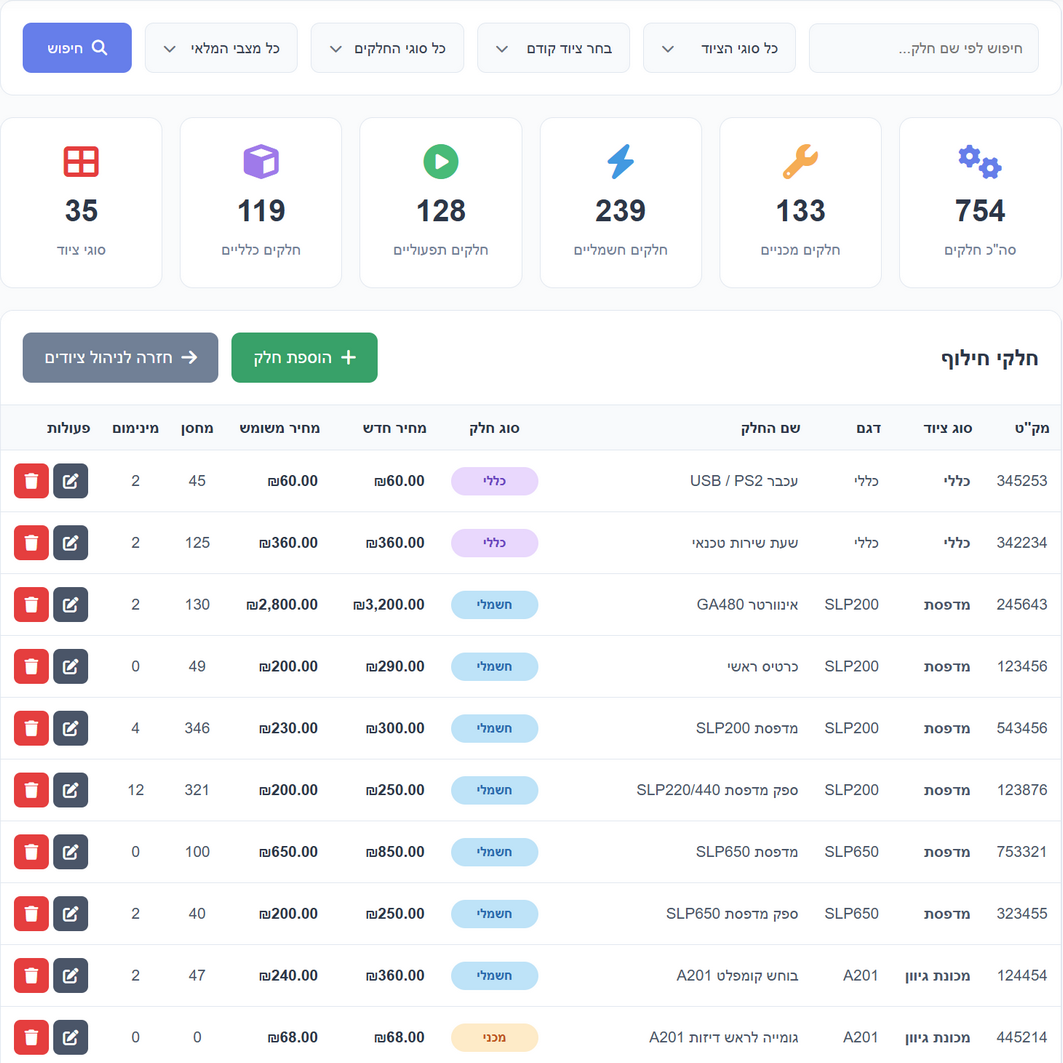Delete part 445214 using trash icon
The height and width of the screenshot is (1063, 1063).
click(31, 1038)
